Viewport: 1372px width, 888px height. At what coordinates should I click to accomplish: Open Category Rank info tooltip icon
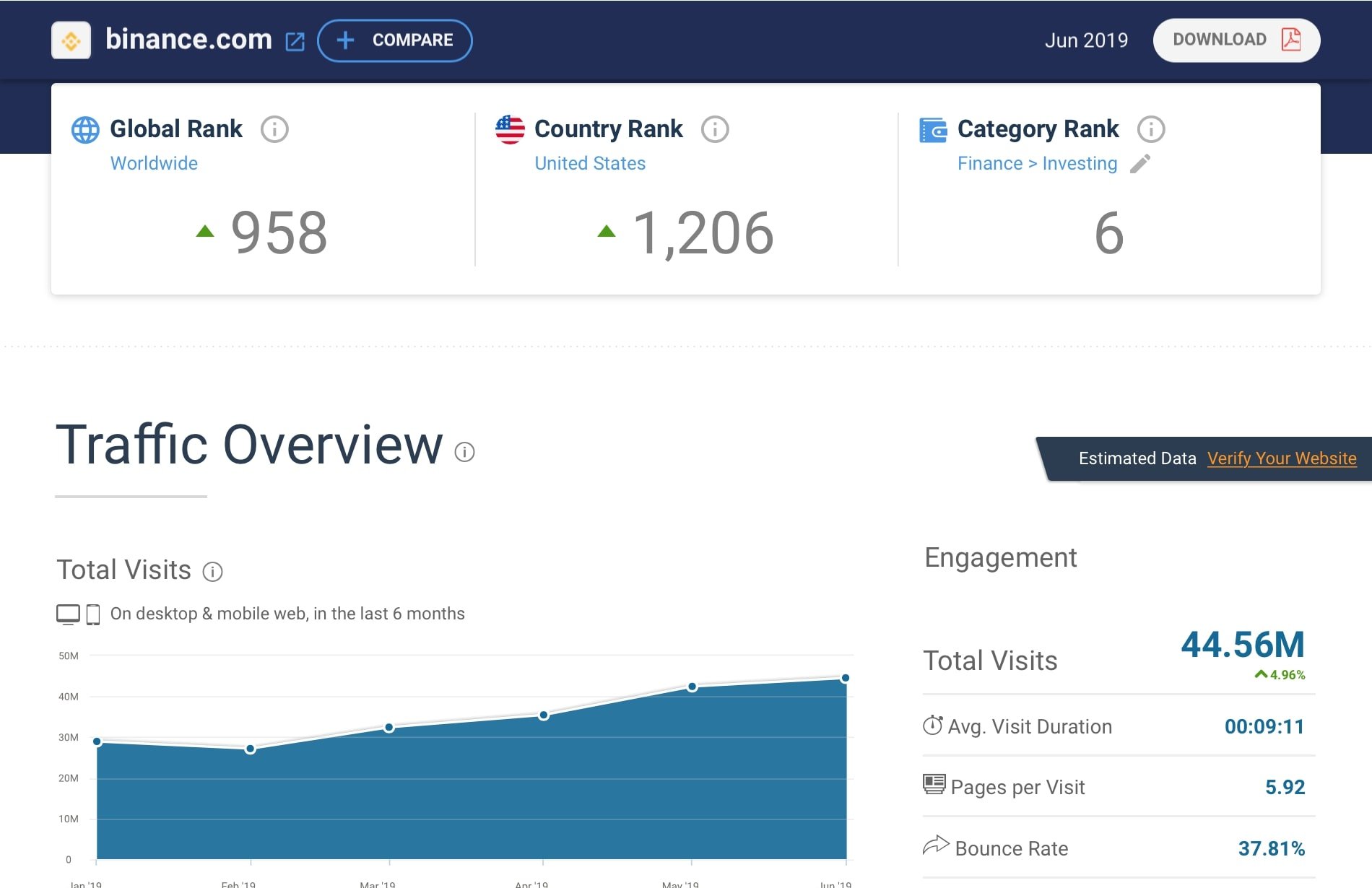1151,129
